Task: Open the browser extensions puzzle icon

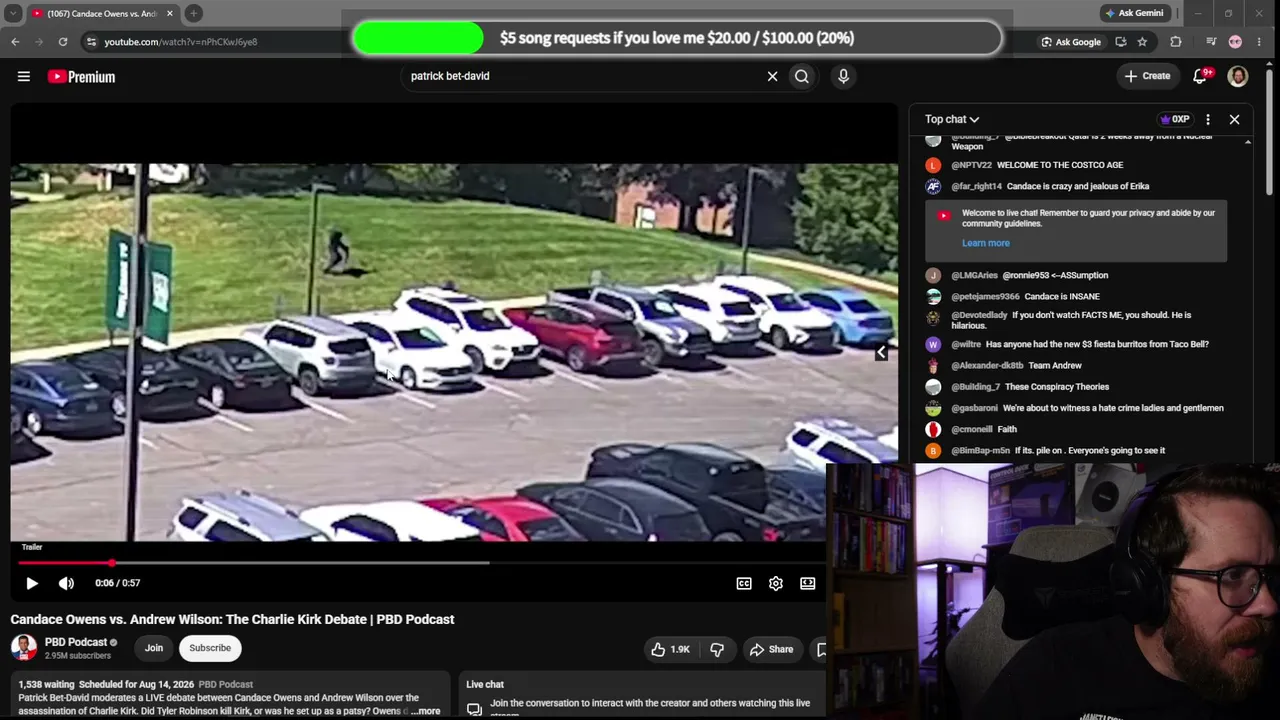Action: click(x=1176, y=42)
